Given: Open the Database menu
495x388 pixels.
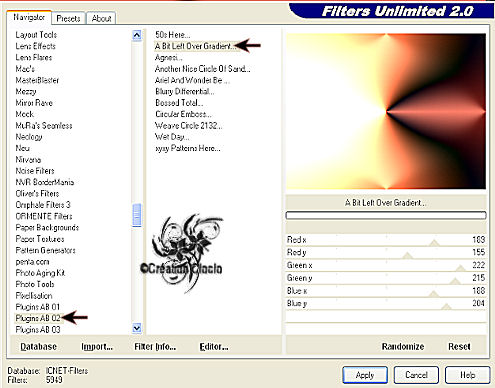Looking at the screenshot, I should (x=38, y=347).
